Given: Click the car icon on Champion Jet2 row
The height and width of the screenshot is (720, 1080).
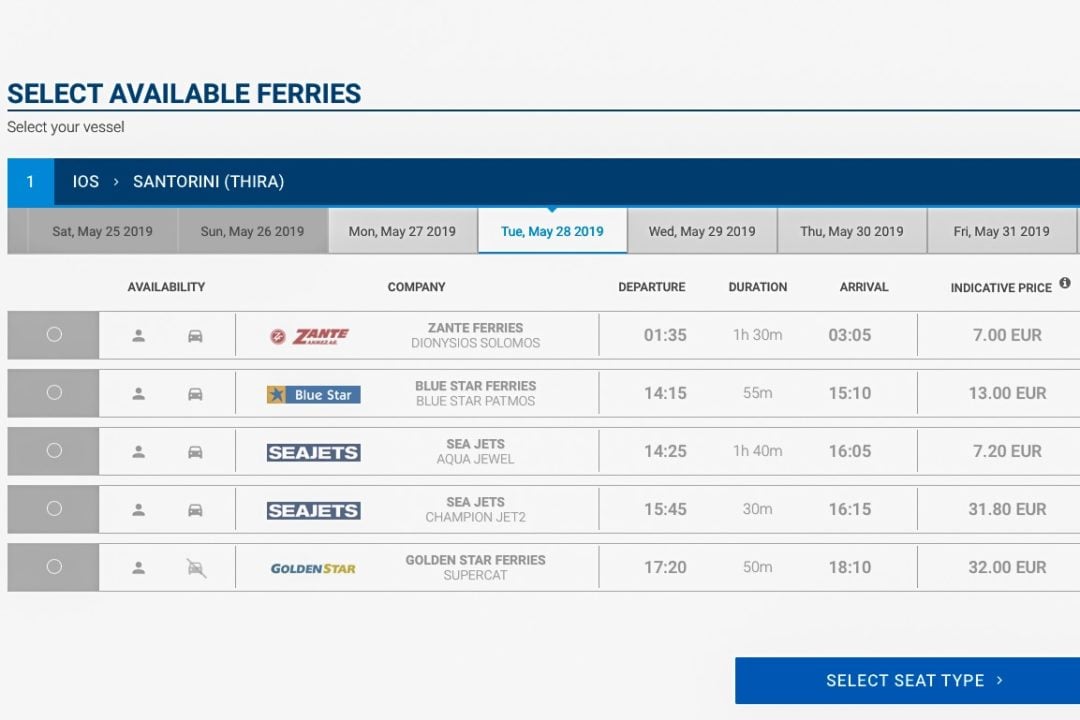Looking at the screenshot, I should [x=195, y=510].
